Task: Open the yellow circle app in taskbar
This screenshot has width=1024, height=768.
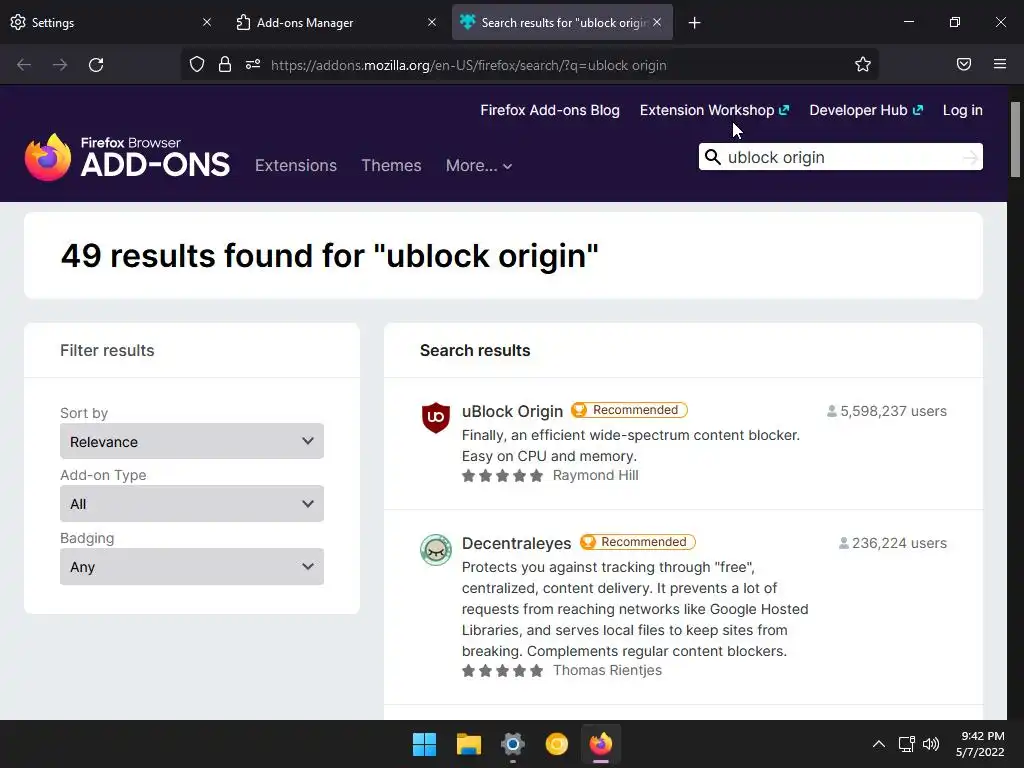Action: click(556, 744)
